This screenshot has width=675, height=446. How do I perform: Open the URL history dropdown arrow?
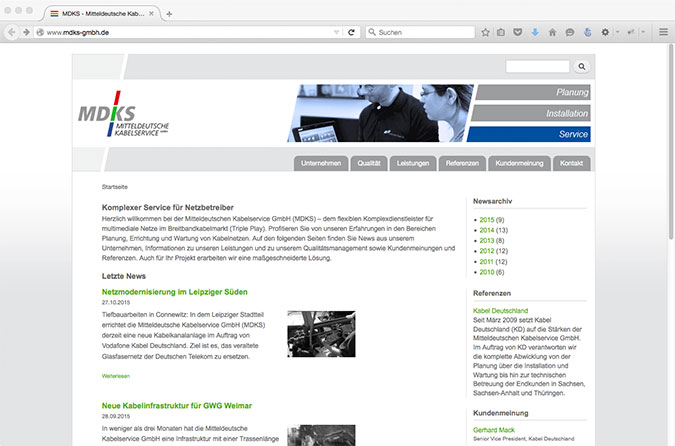coord(337,32)
